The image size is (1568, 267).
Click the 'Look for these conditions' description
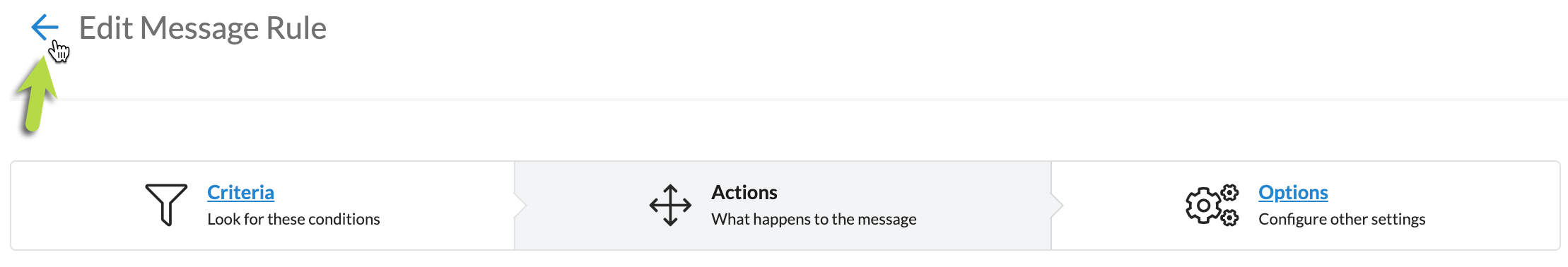click(293, 219)
